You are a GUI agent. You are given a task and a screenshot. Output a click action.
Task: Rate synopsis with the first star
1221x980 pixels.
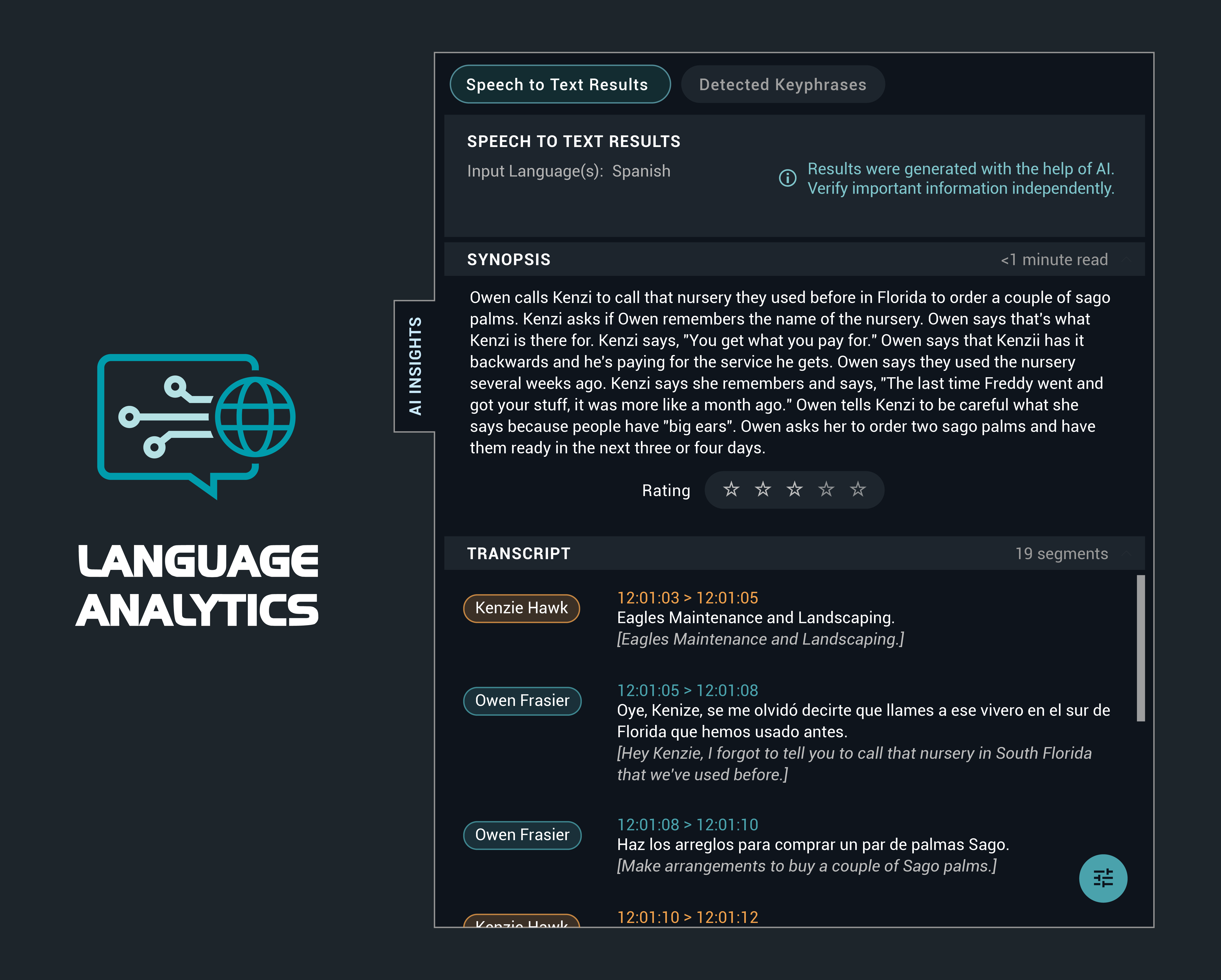tap(731, 489)
